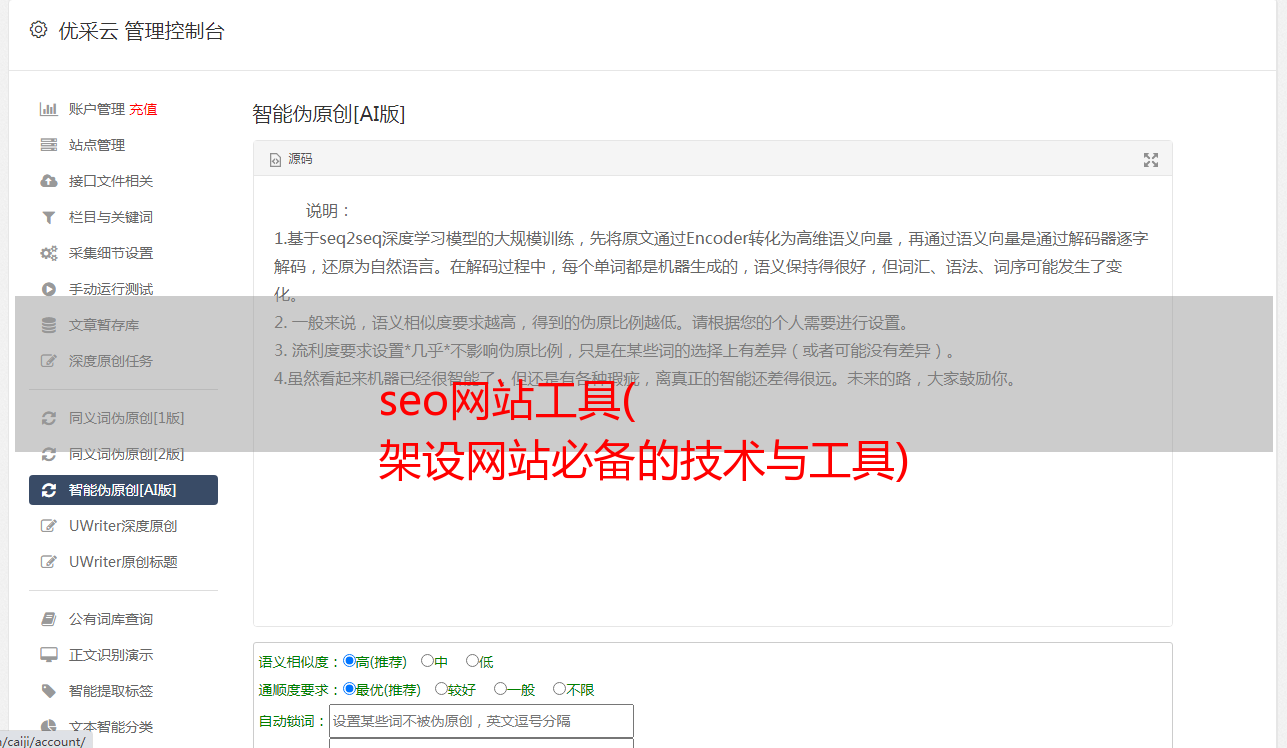Click the edit icon for UWriter深度原创
1287x748 pixels.
(48, 526)
